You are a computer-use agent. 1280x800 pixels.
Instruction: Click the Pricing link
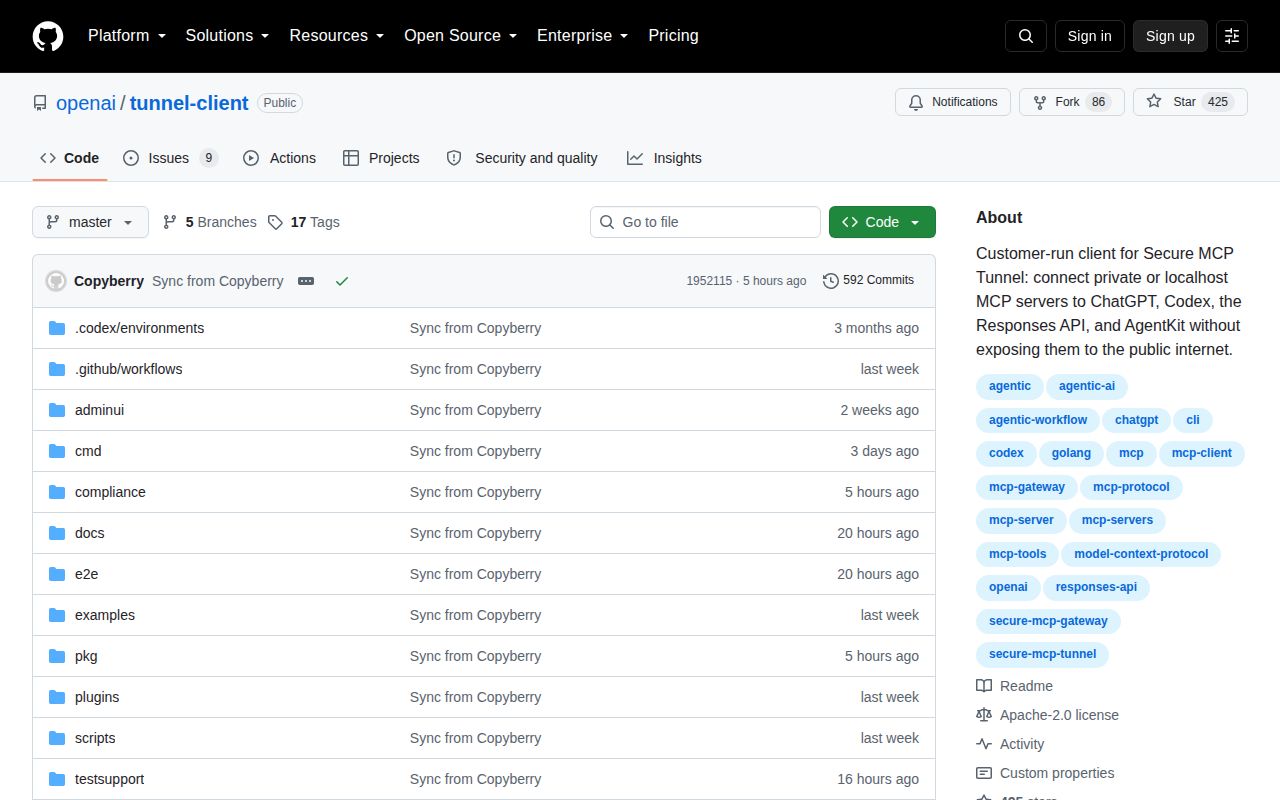click(673, 36)
